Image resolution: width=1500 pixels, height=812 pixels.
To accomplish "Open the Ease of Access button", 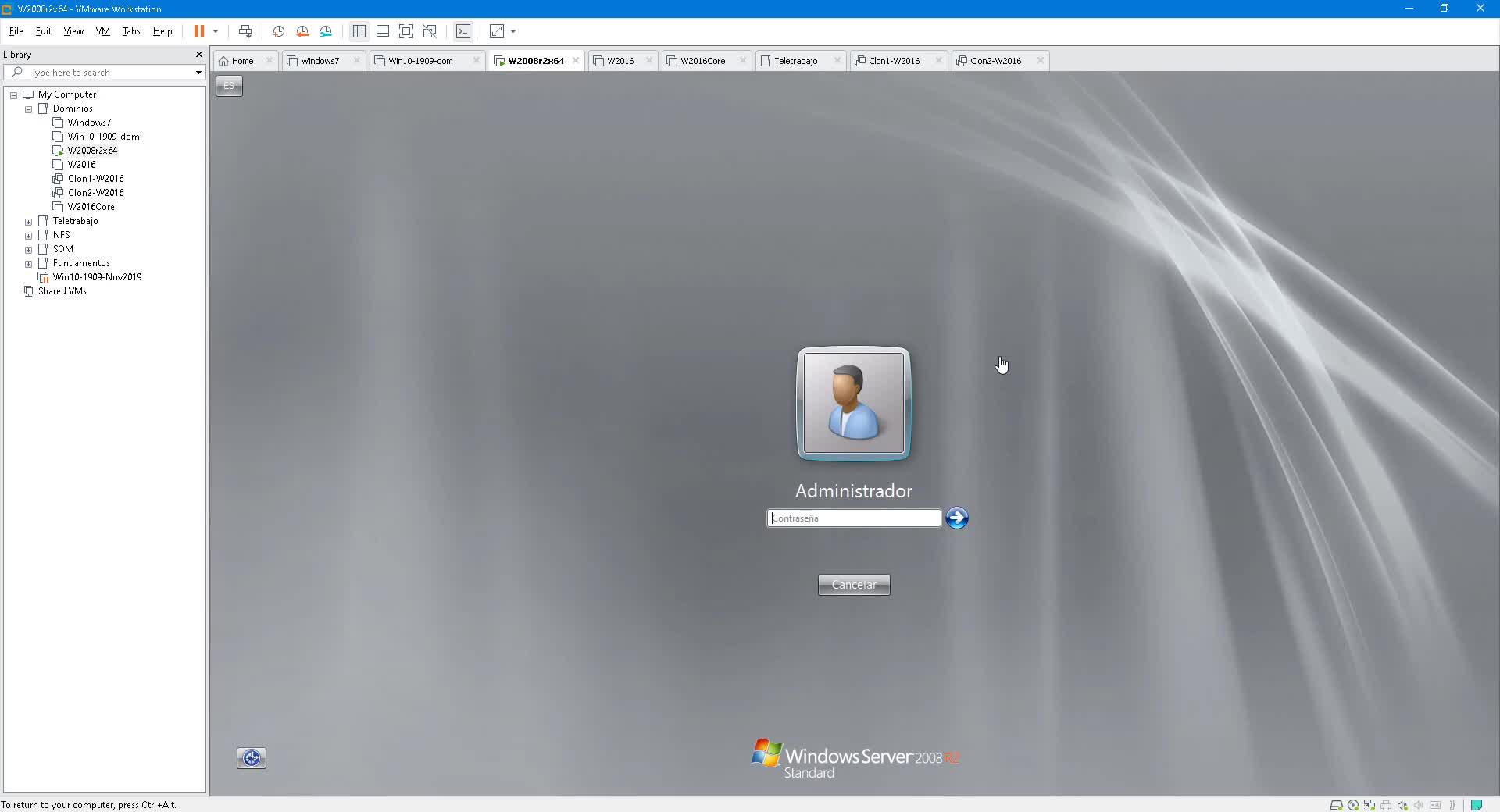I will point(252,758).
